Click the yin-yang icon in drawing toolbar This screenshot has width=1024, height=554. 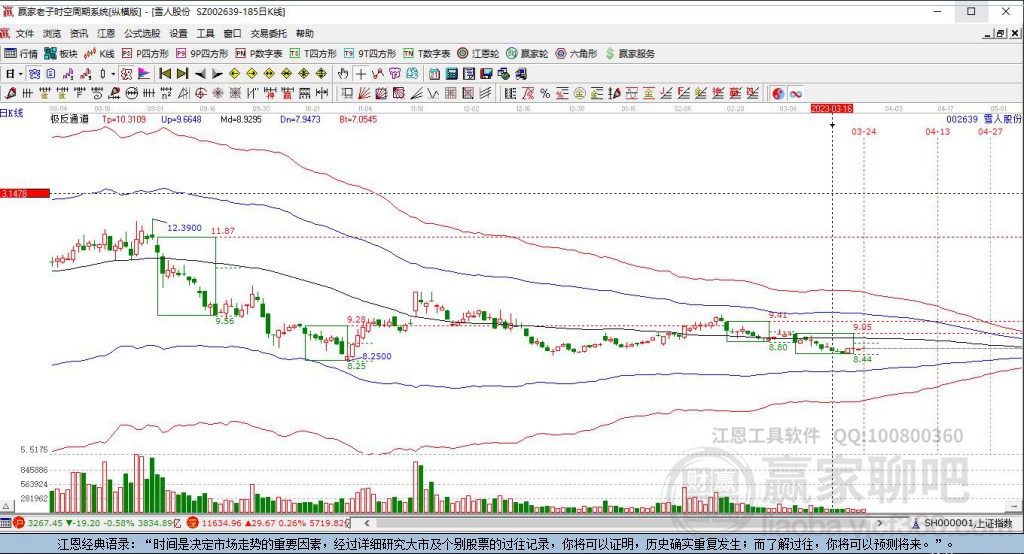point(779,93)
